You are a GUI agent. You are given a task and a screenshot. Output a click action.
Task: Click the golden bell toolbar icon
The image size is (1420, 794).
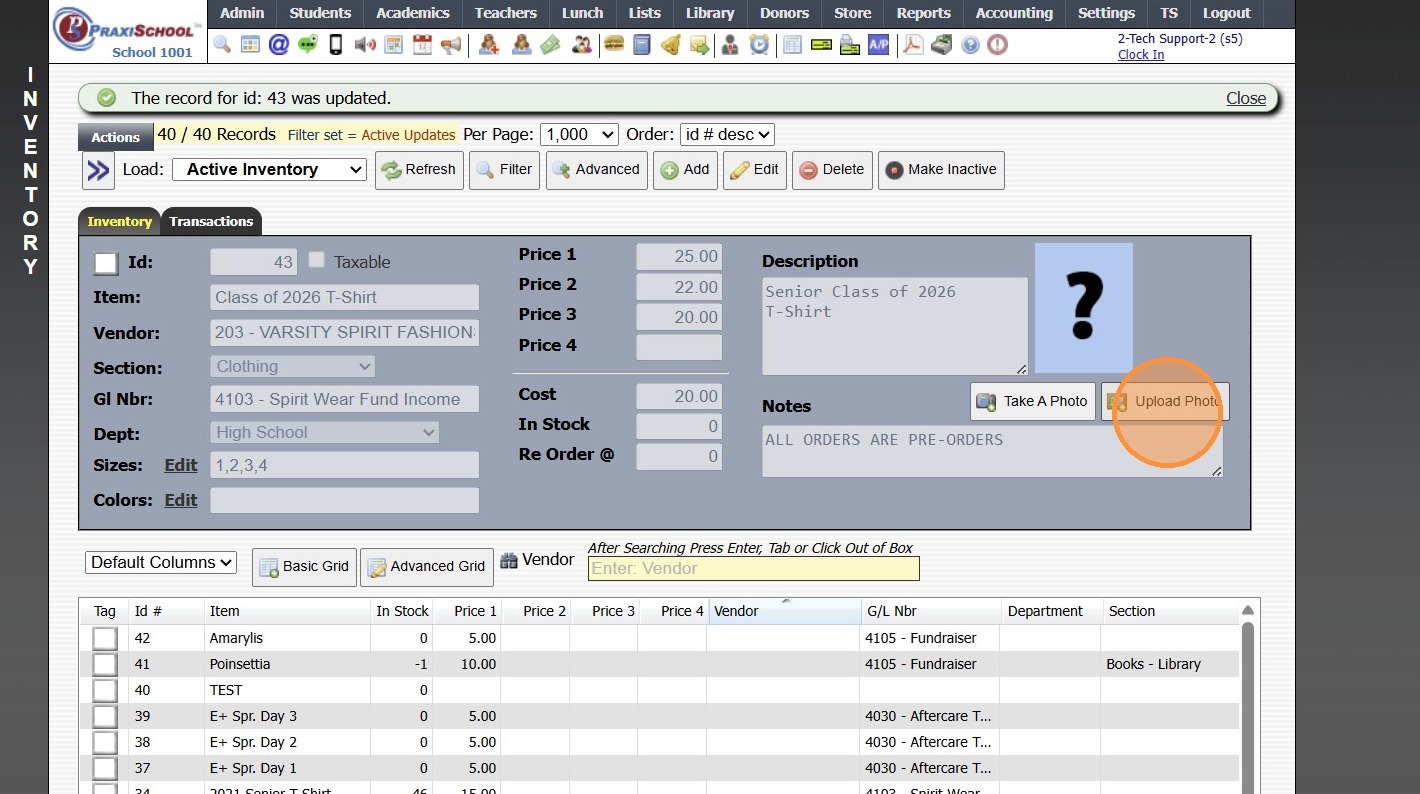point(671,45)
